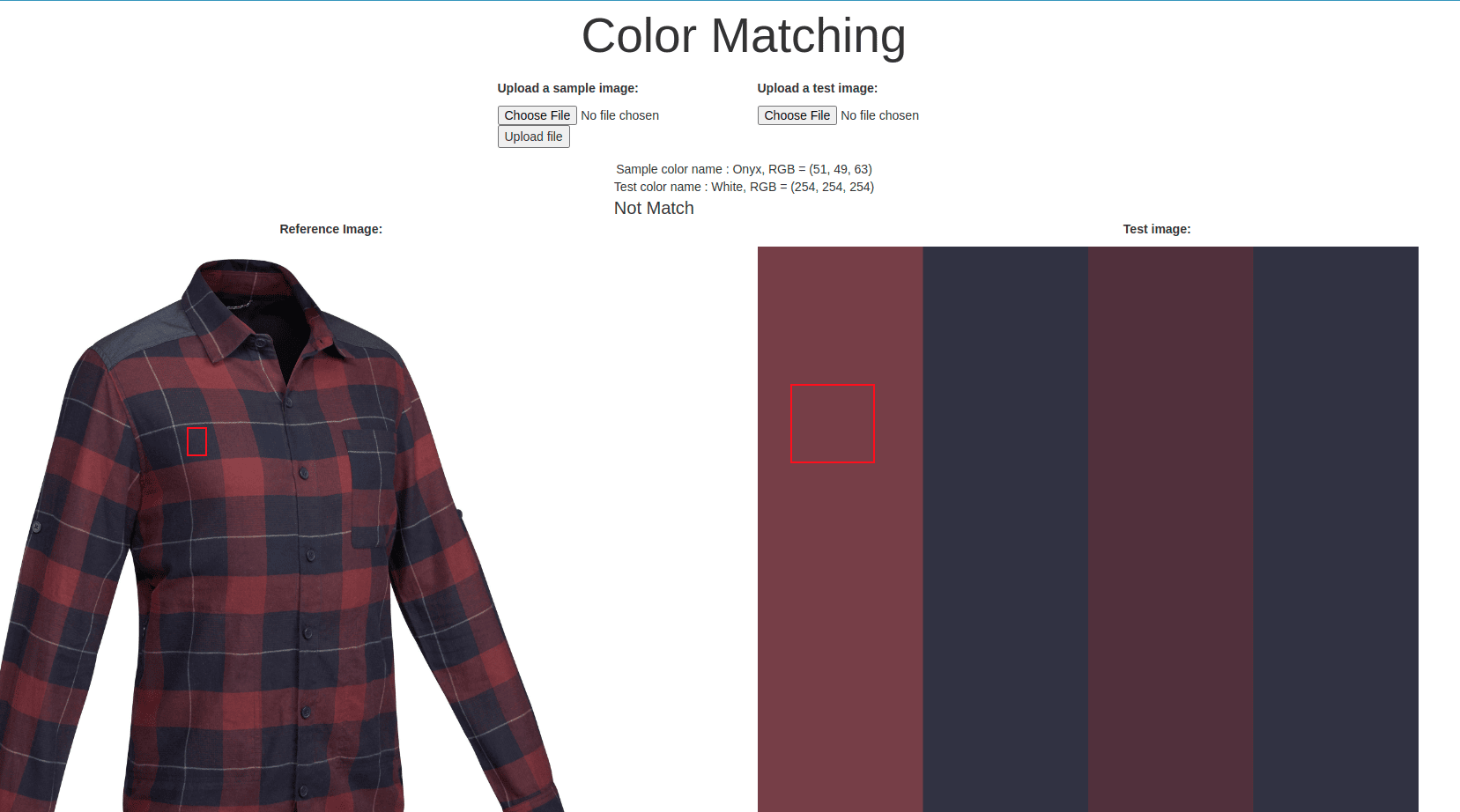The image size is (1460, 812).
Task: Click the Upload file button
Action: tap(533, 137)
